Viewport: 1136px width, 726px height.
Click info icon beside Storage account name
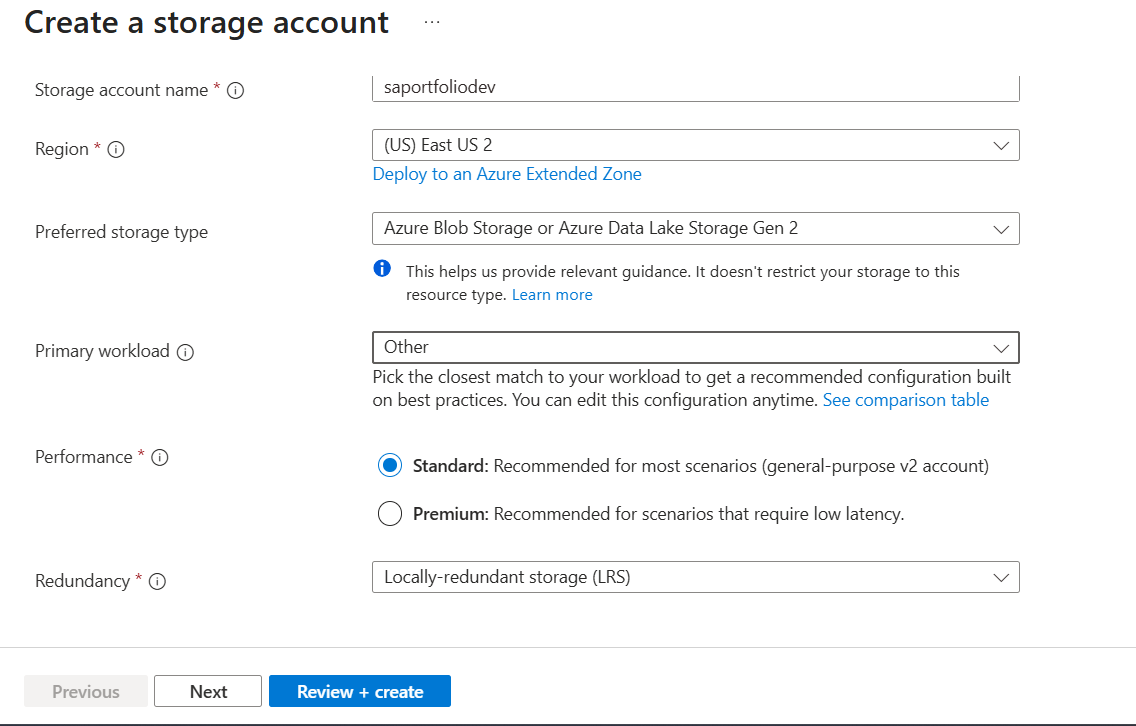tap(236, 91)
